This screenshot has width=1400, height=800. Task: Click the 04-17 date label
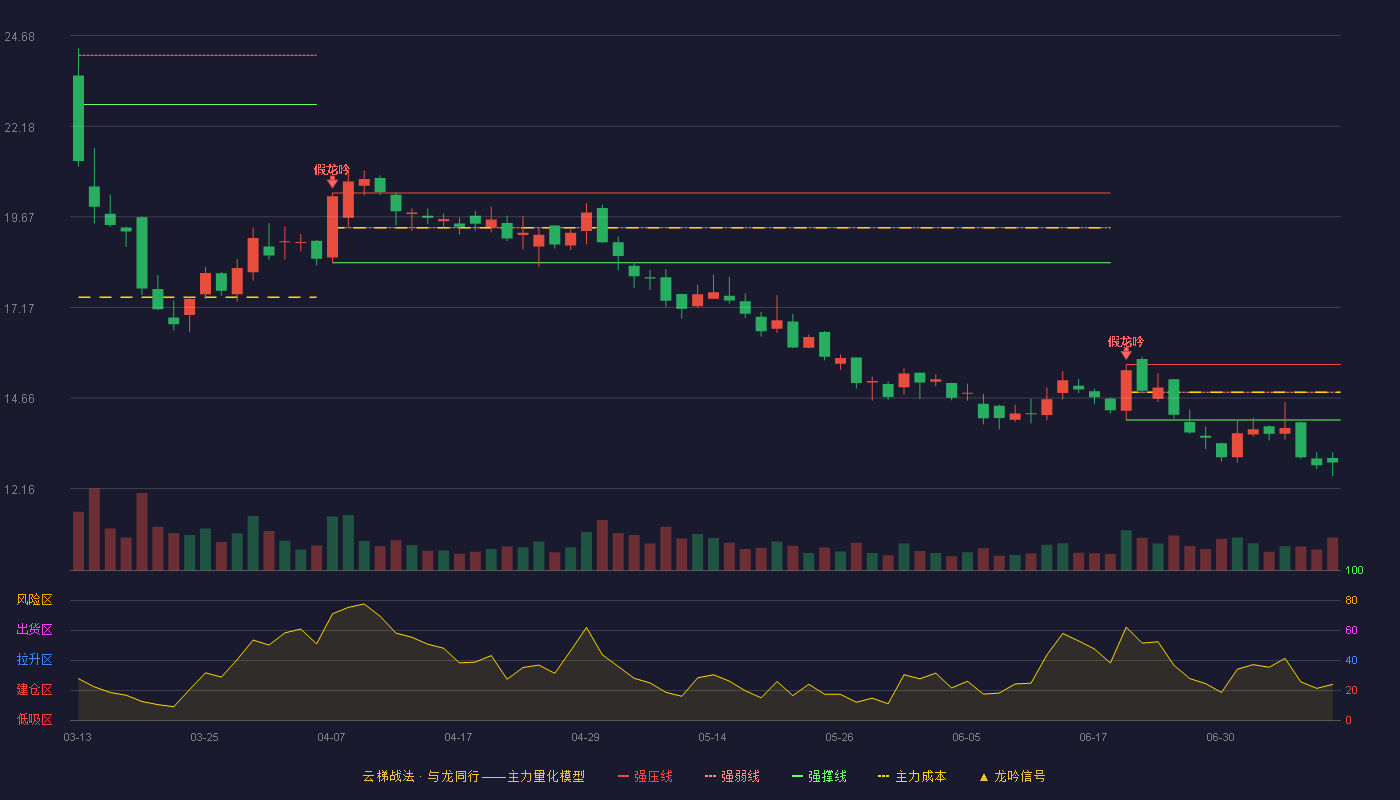tap(458, 737)
